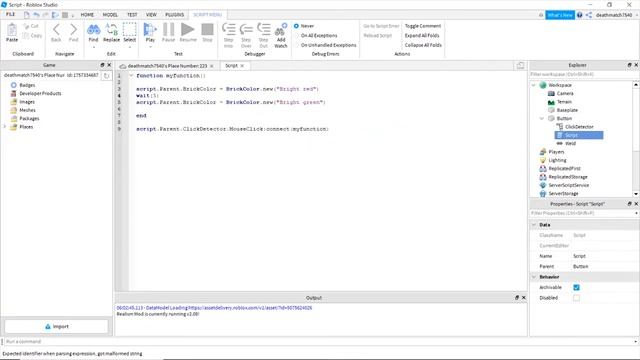
Task: Click Collapse All Folds action
Action: coord(423,45)
